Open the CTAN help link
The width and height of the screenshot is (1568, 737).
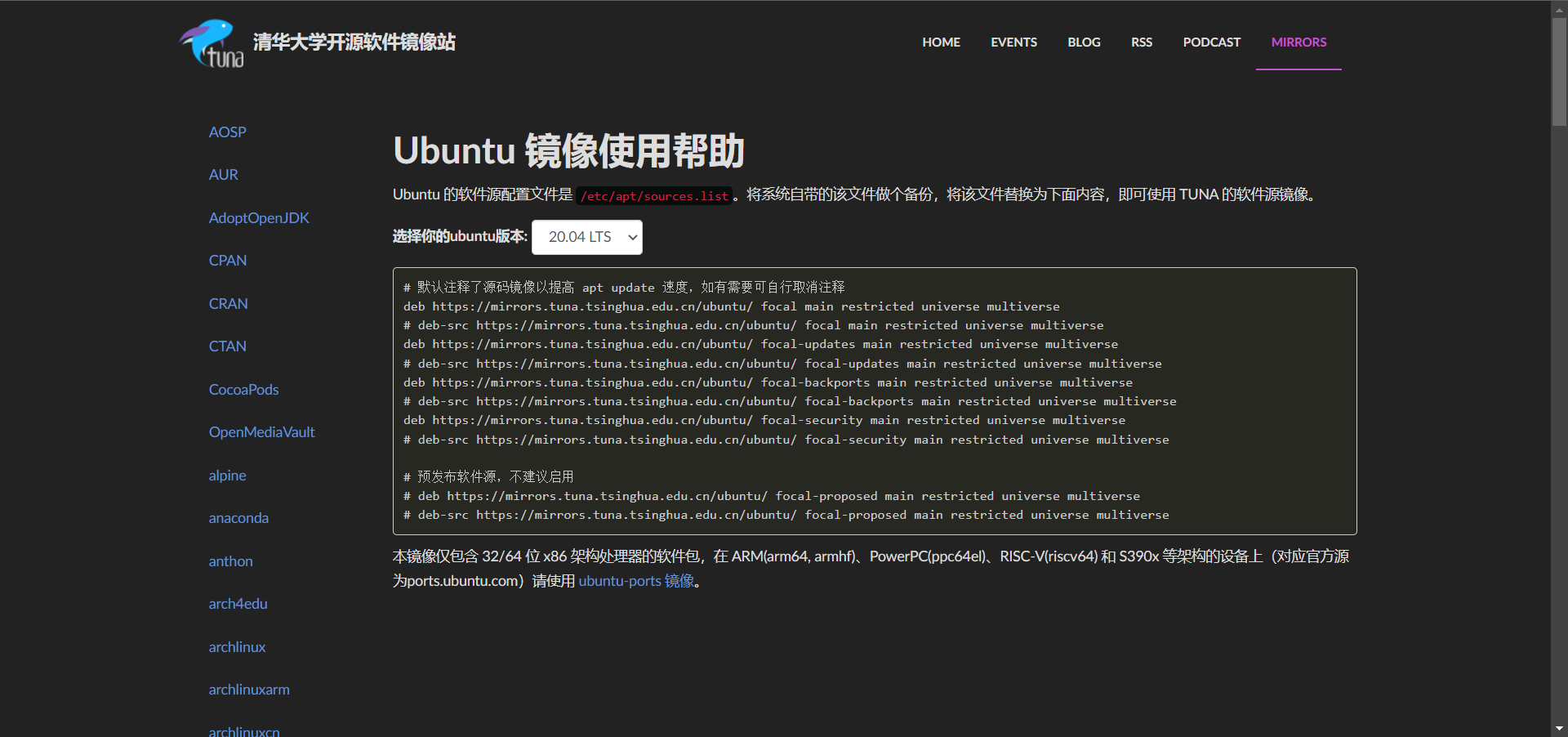point(227,346)
